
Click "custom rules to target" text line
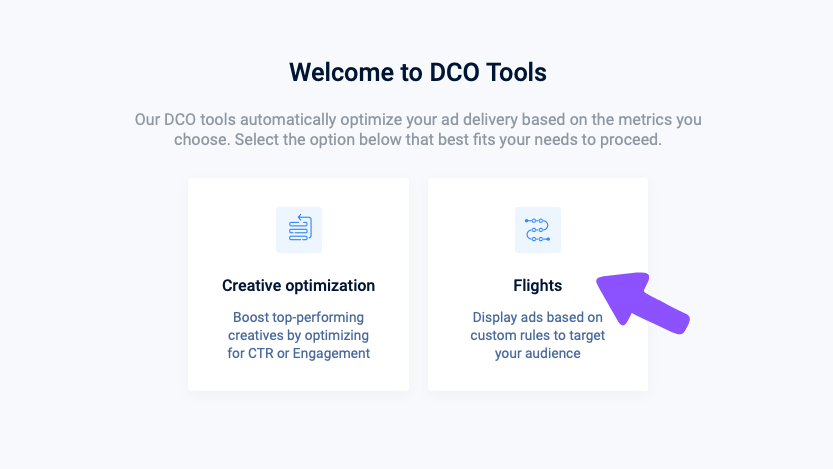[x=537, y=335]
